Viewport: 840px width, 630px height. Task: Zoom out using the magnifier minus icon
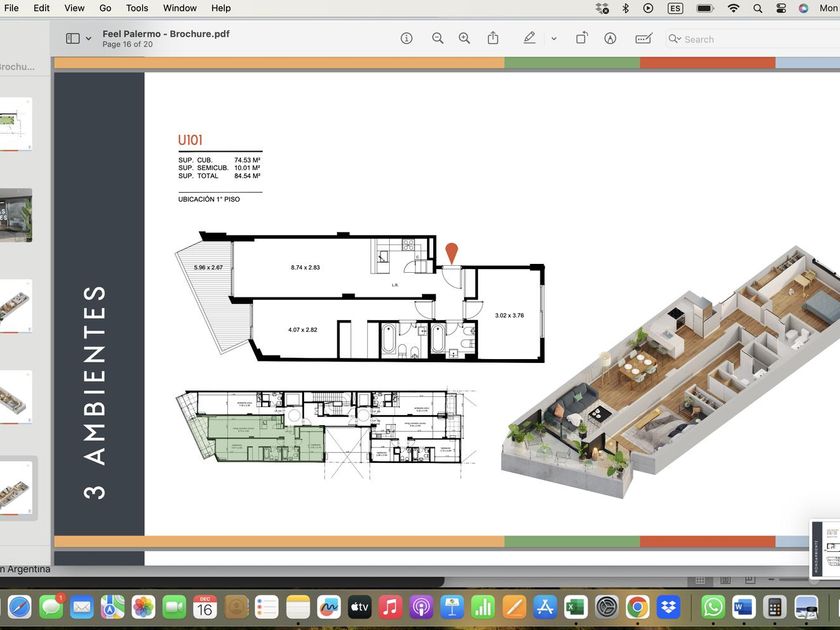438,38
